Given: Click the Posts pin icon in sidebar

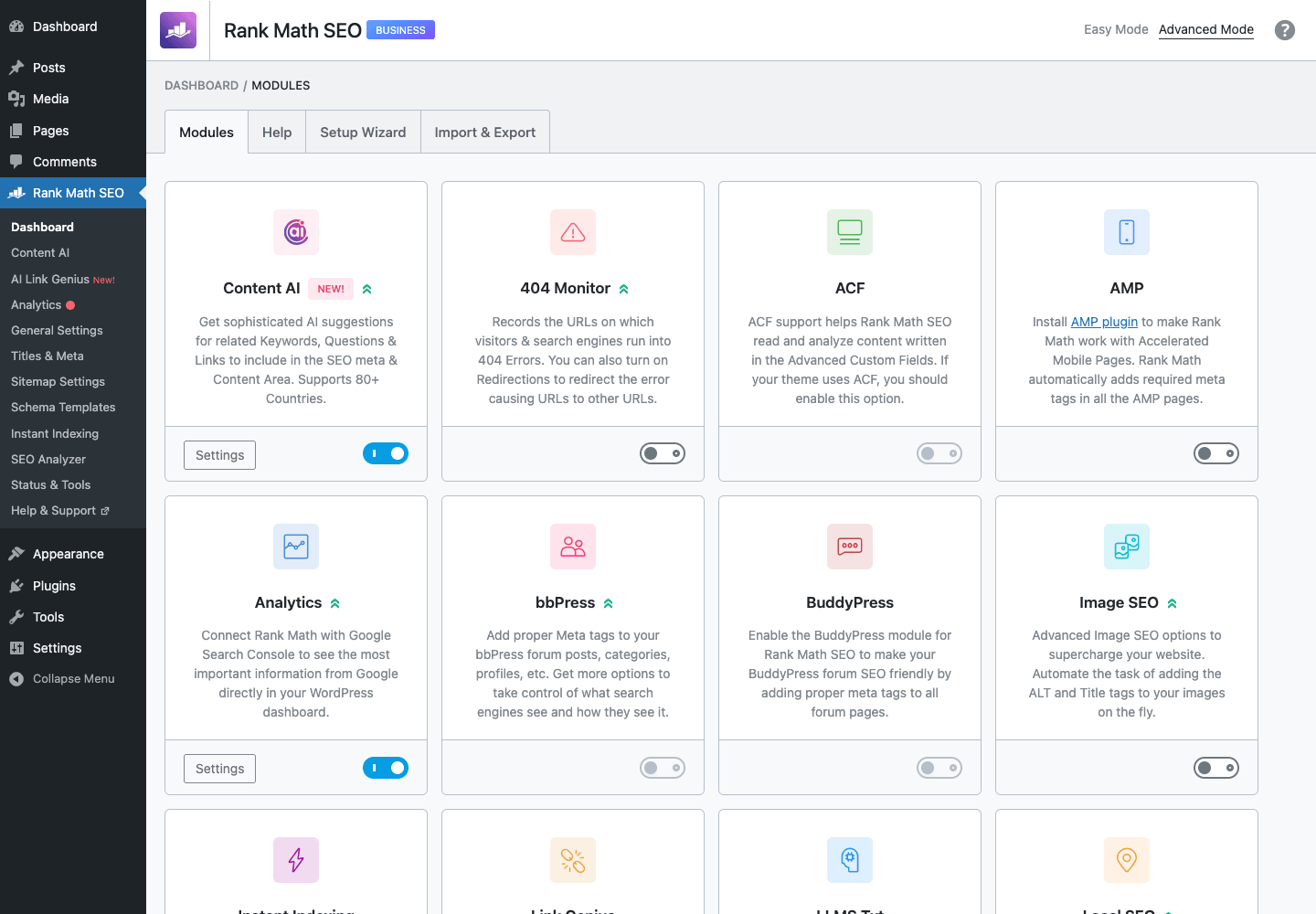Looking at the screenshot, I should pyautogui.click(x=16, y=68).
